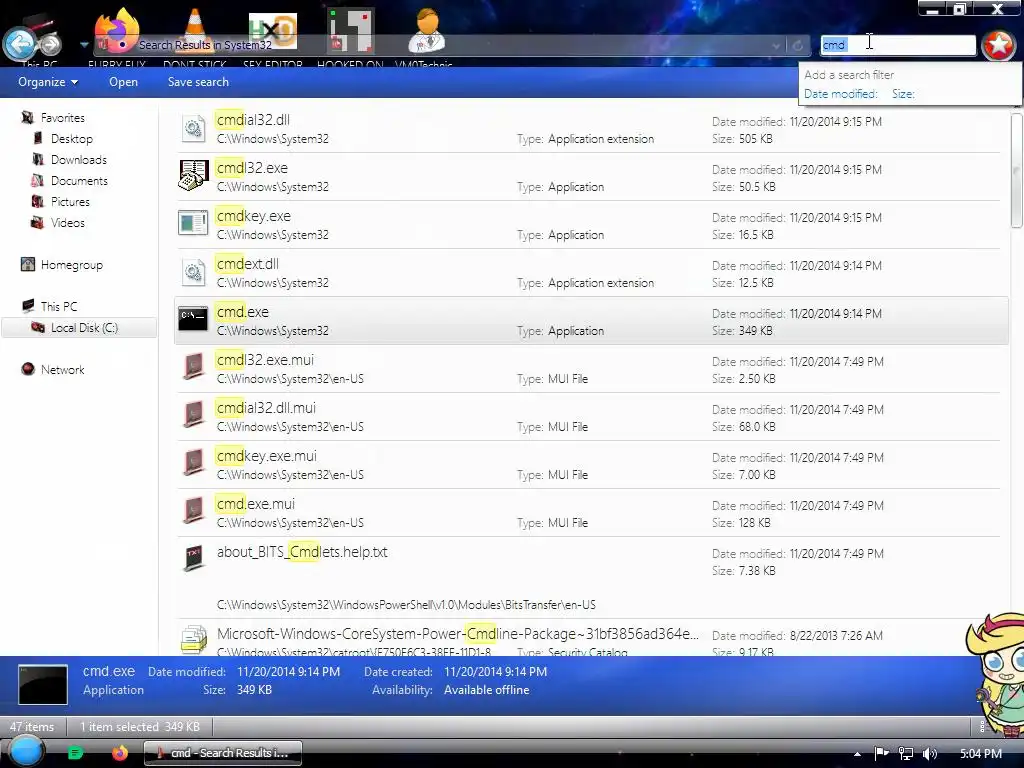Click the cmdkey.exe.mui file icon
Image resolution: width=1024 pixels, height=768 pixels.
pos(193,463)
